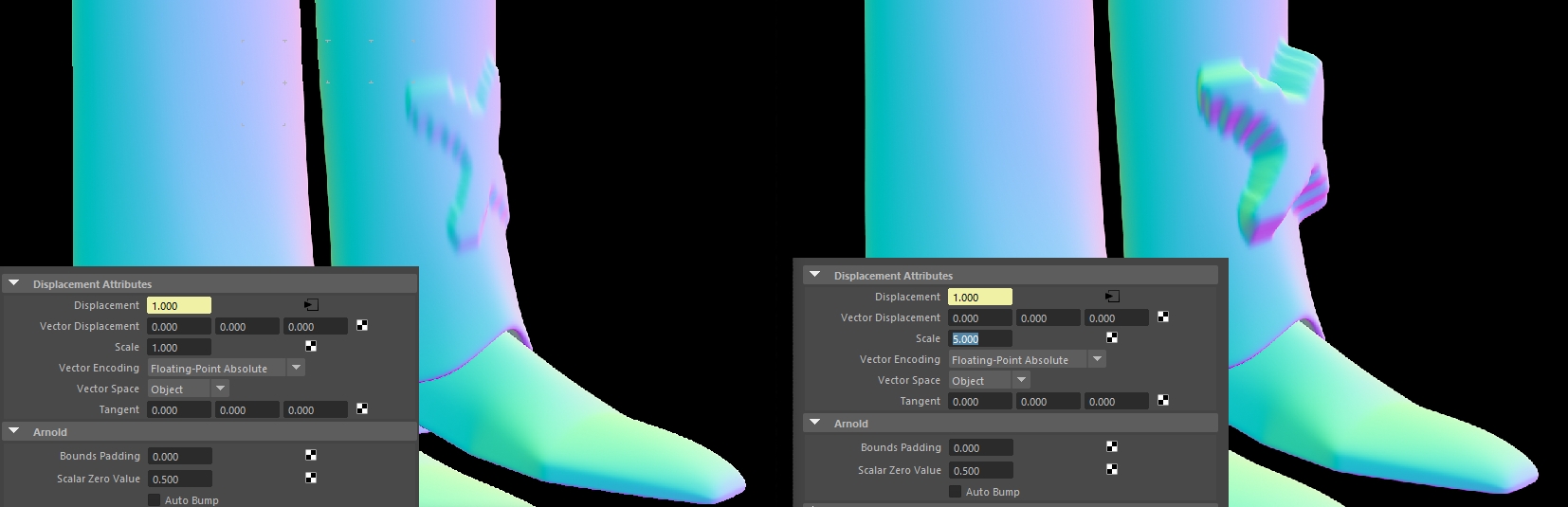Click right panel Scale map checker icon
This screenshot has height=507, width=1568.
pyautogui.click(x=1112, y=337)
